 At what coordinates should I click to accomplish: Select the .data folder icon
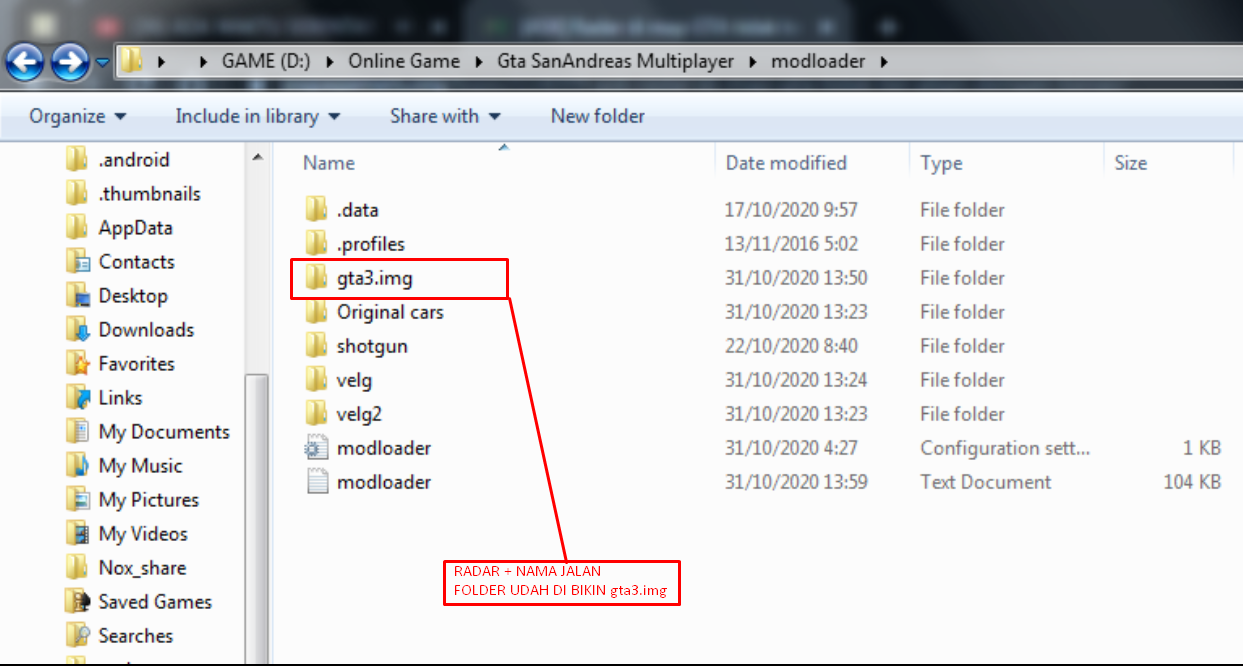[x=316, y=210]
